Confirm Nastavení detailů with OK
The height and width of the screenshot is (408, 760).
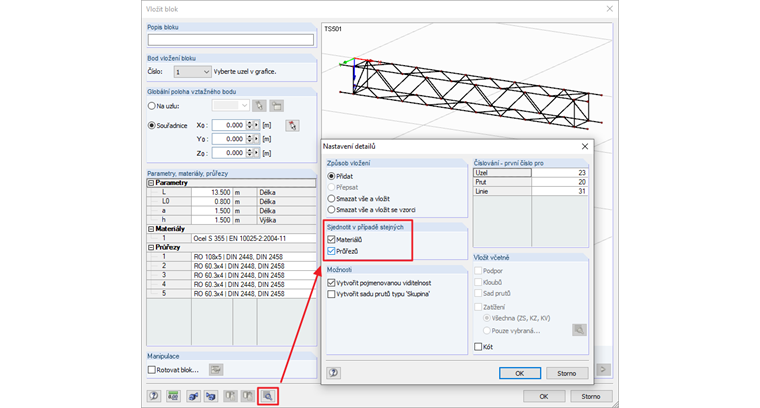point(520,373)
